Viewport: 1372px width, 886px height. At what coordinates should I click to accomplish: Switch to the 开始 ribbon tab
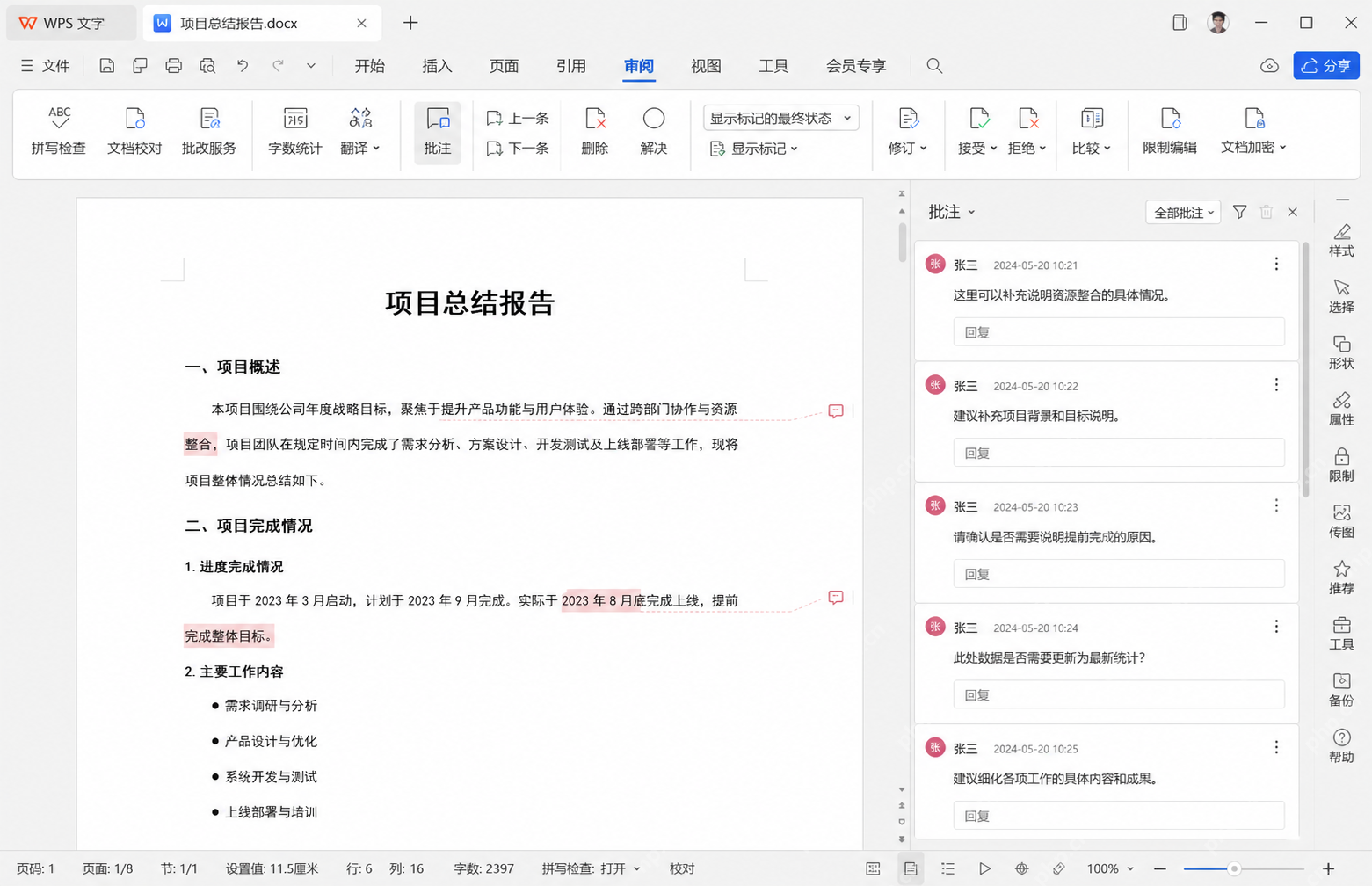[370, 66]
